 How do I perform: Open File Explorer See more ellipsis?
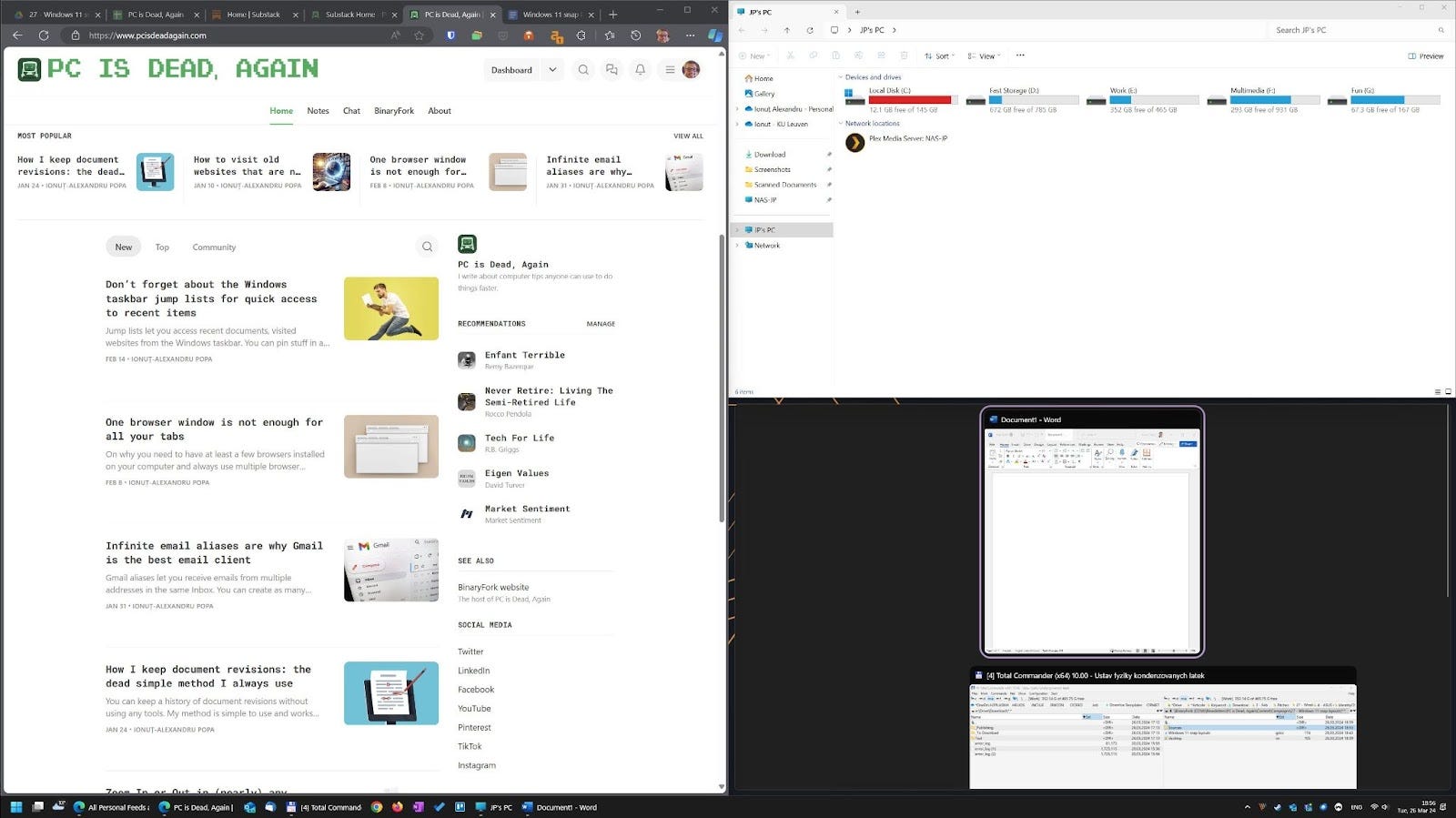(x=1020, y=56)
